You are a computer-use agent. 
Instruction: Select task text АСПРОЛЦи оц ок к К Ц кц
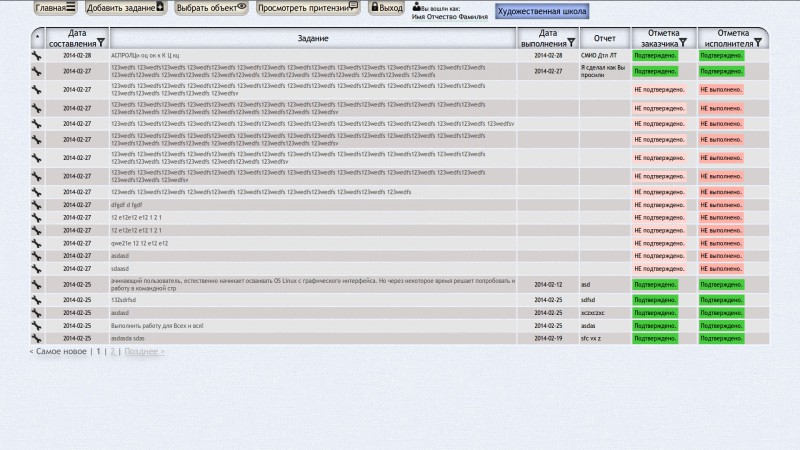tap(145, 56)
